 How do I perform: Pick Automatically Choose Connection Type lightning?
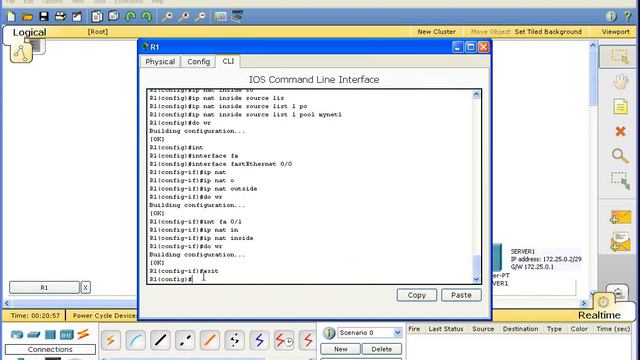(x=111, y=340)
